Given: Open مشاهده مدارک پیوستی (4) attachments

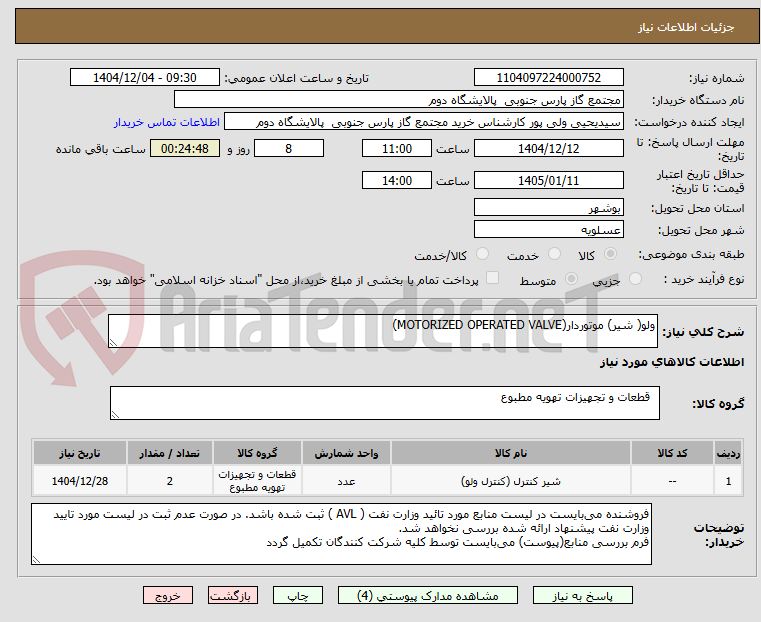Looking at the screenshot, I should 428,596.
